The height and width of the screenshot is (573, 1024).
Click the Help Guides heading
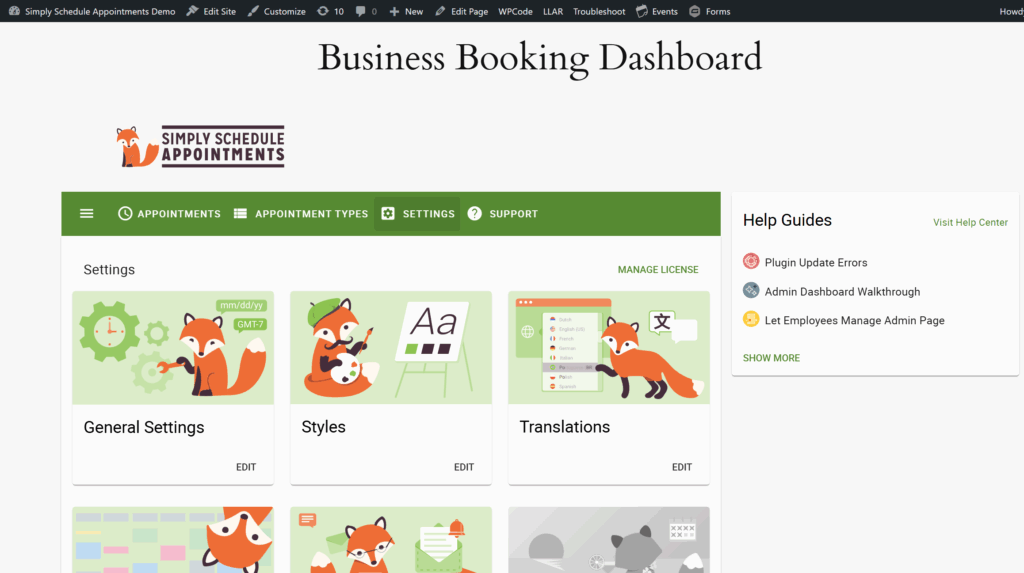coord(787,220)
